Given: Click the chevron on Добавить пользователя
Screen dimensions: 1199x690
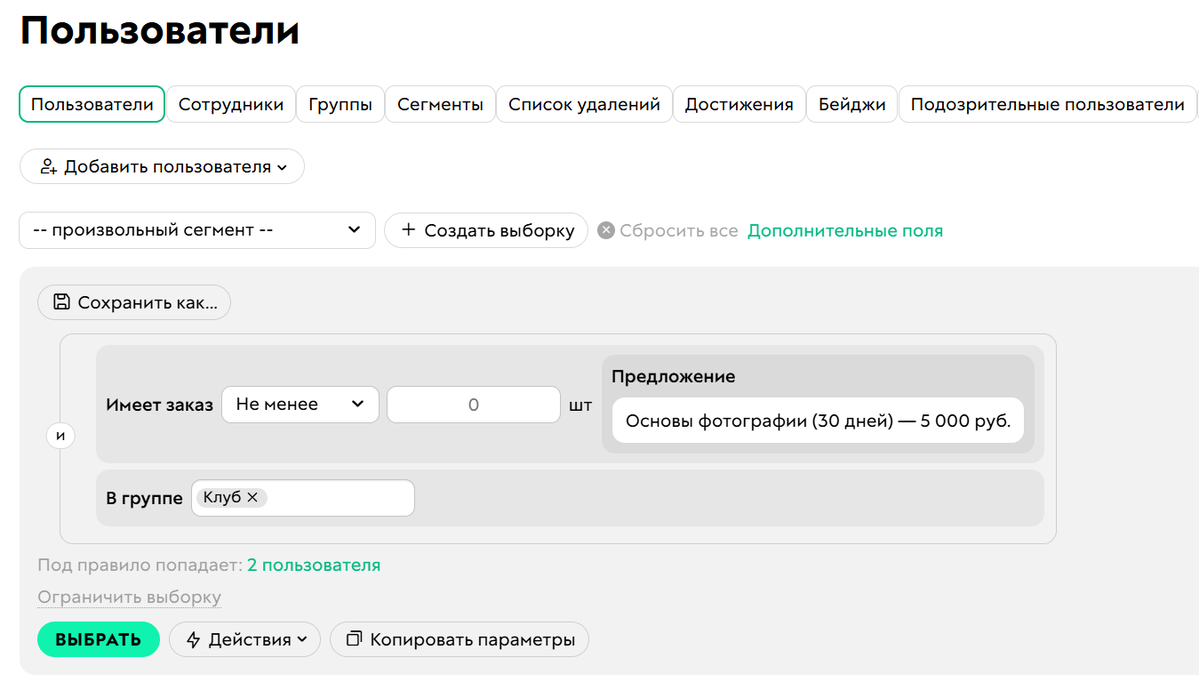Looking at the screenshot, I should coord(280,167).
